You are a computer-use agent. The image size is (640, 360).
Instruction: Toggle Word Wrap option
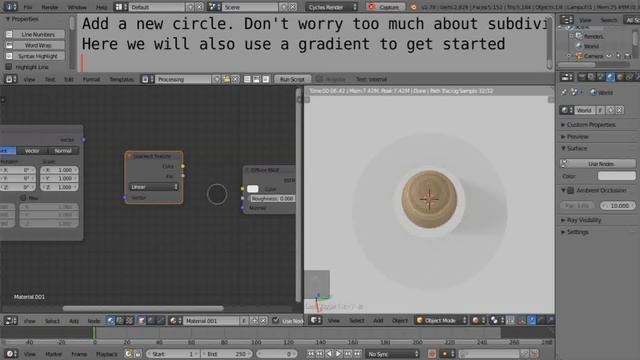[35, 45]
